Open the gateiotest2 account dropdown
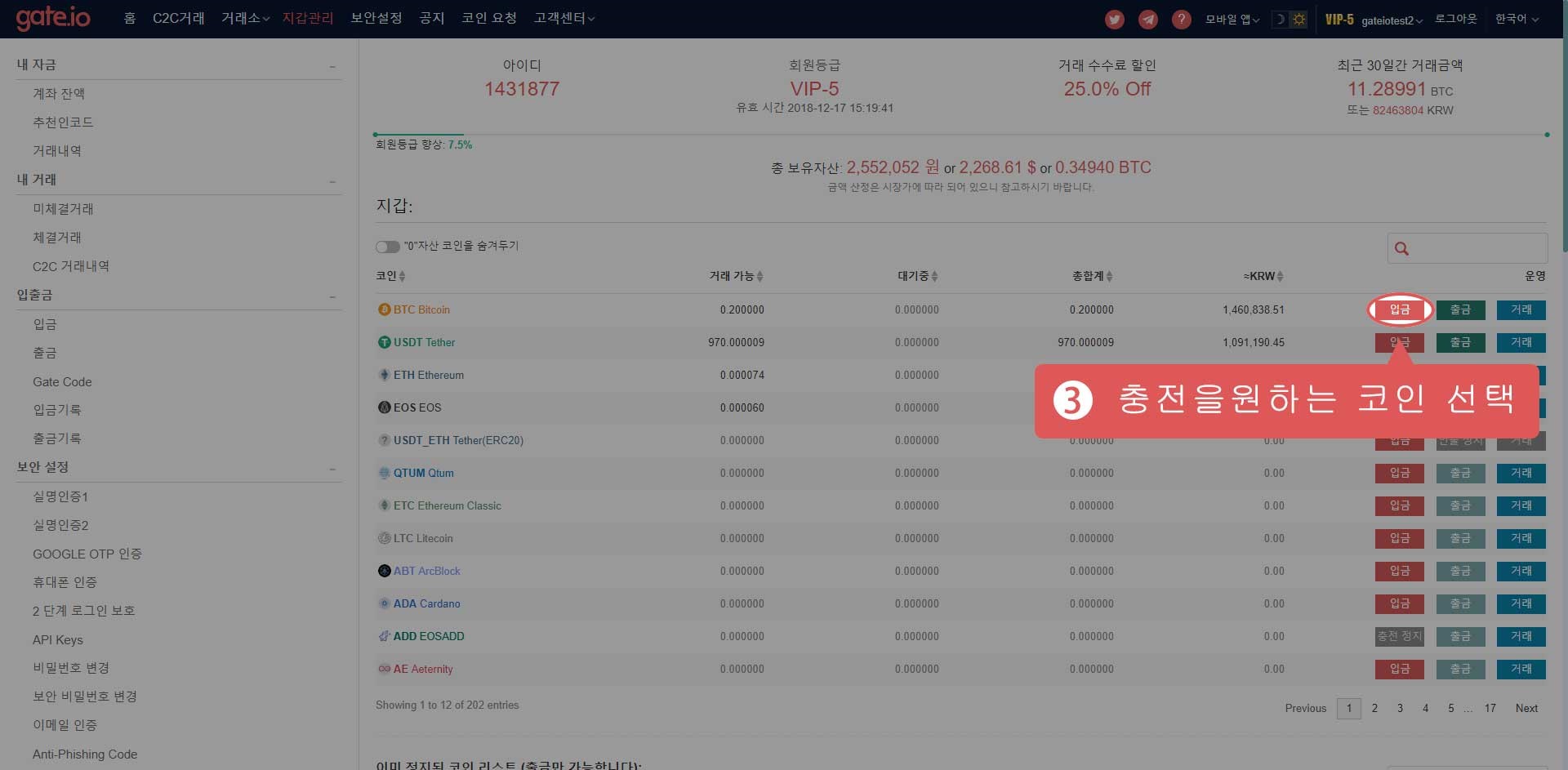The width and height of the screenshot is (1568, 770). click(x=1392, y=20)
